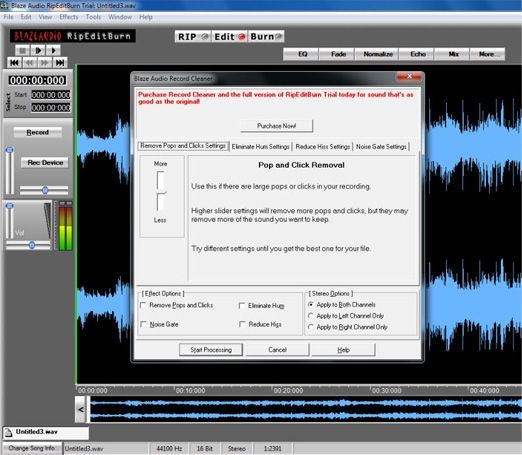Open the Edit menu
The height and width of the screenshot is (455, 522).
[26, 17]
